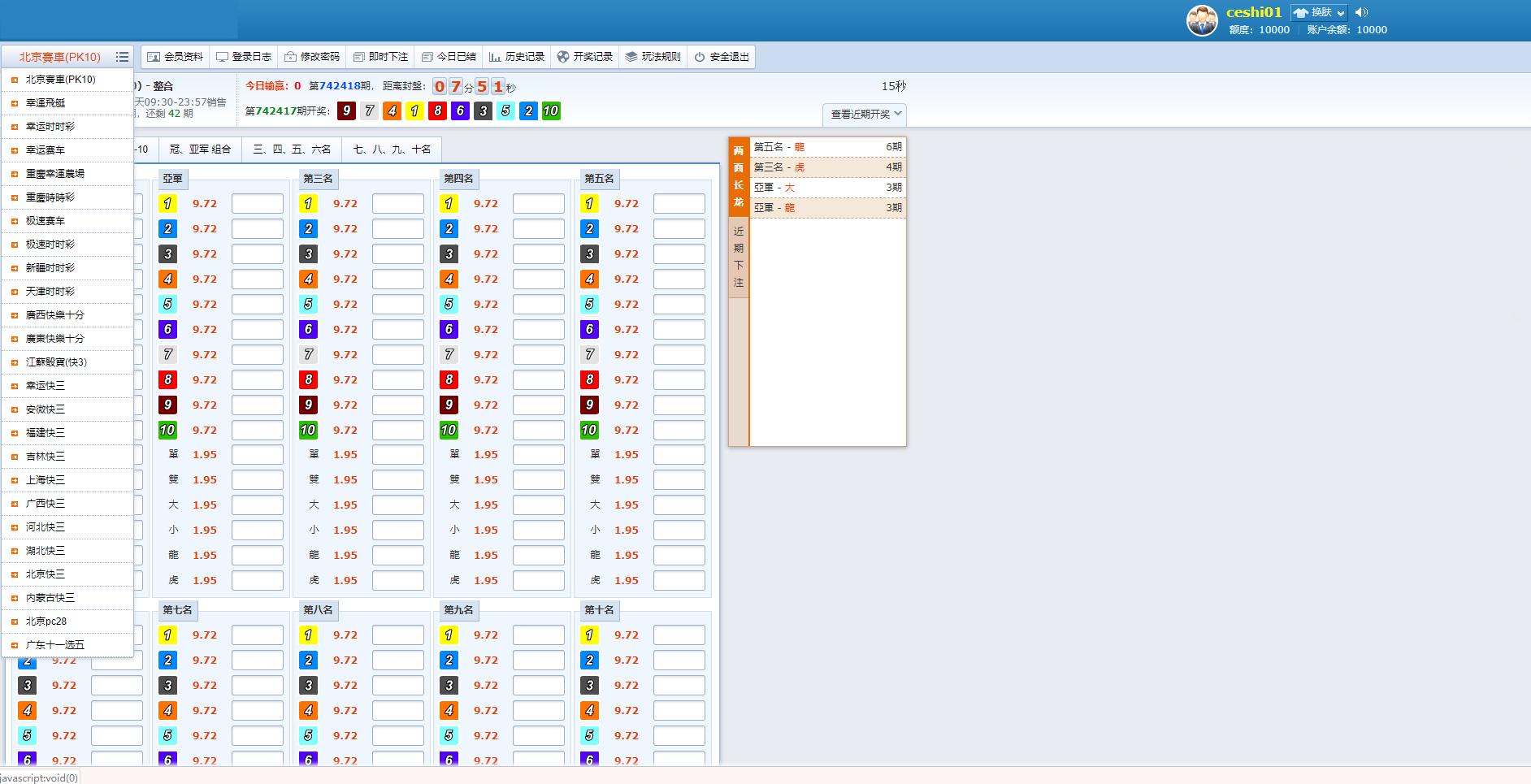Open 玩法规则 game rules
The image size is (1531, 784).
click(653, 57)
